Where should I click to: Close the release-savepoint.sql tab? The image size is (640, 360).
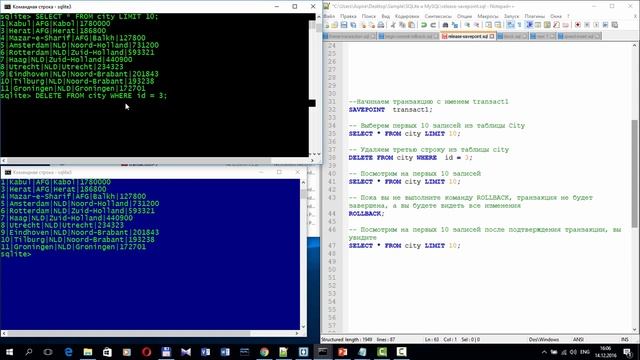[x=492, y=36]
